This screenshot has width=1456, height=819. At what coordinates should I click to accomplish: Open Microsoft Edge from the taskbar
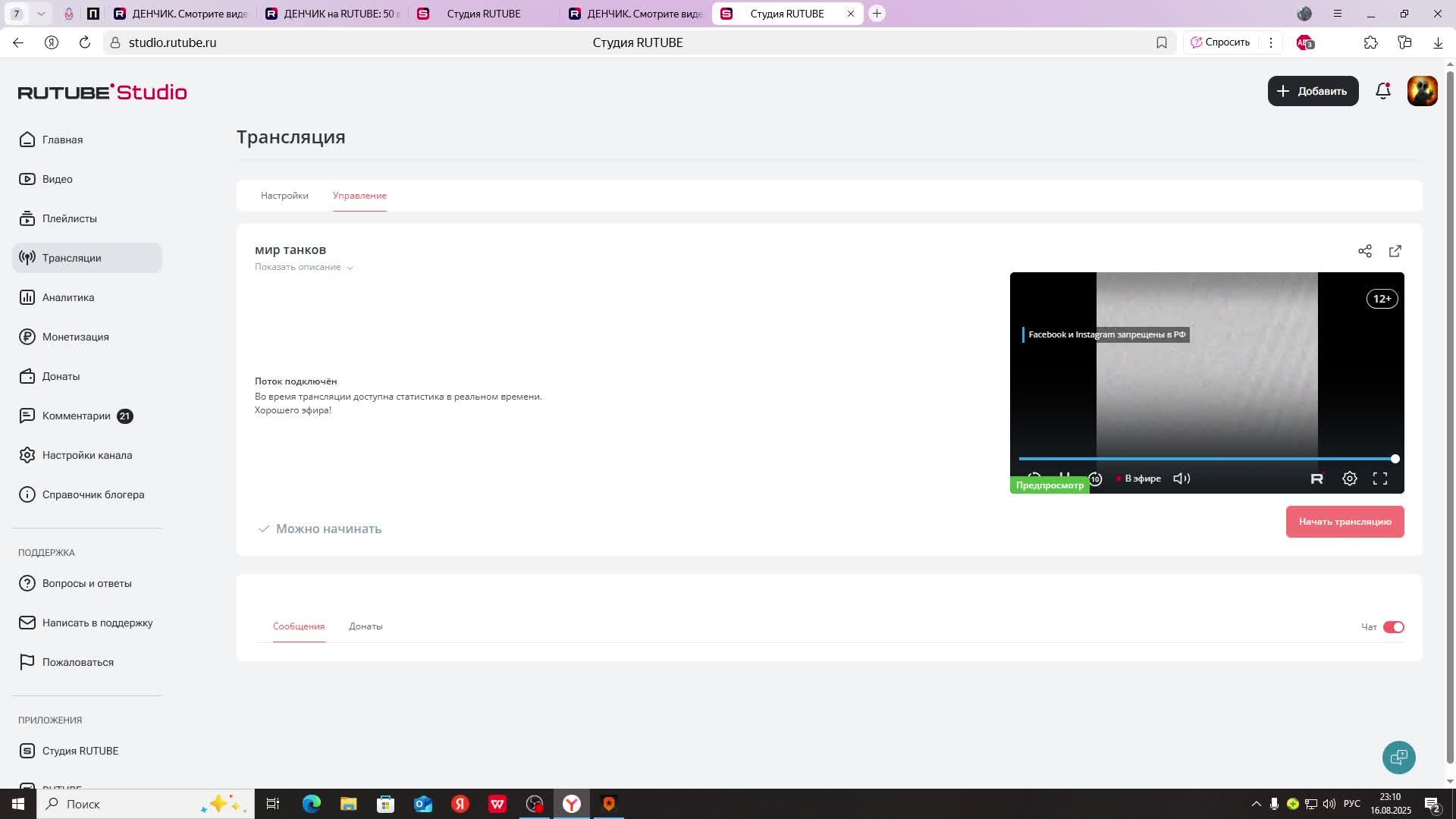pyautogui.click(x=311, y=804)
